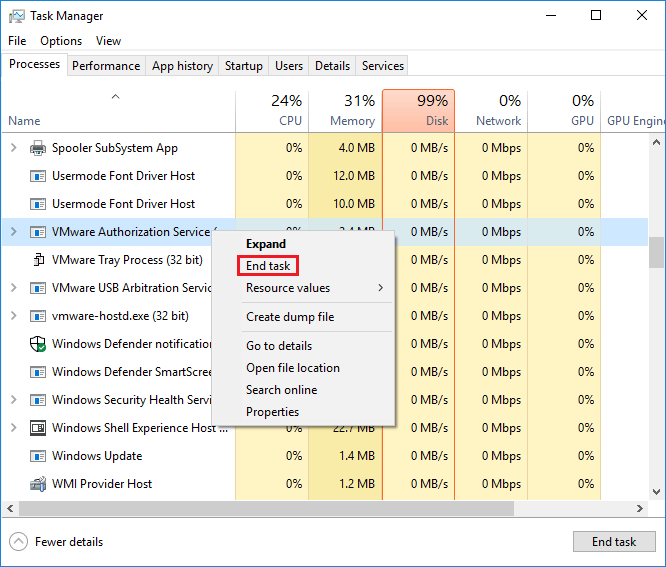Switch to the Details tab
The width and height of the screenshot is (666, 567).
[333, 66]
